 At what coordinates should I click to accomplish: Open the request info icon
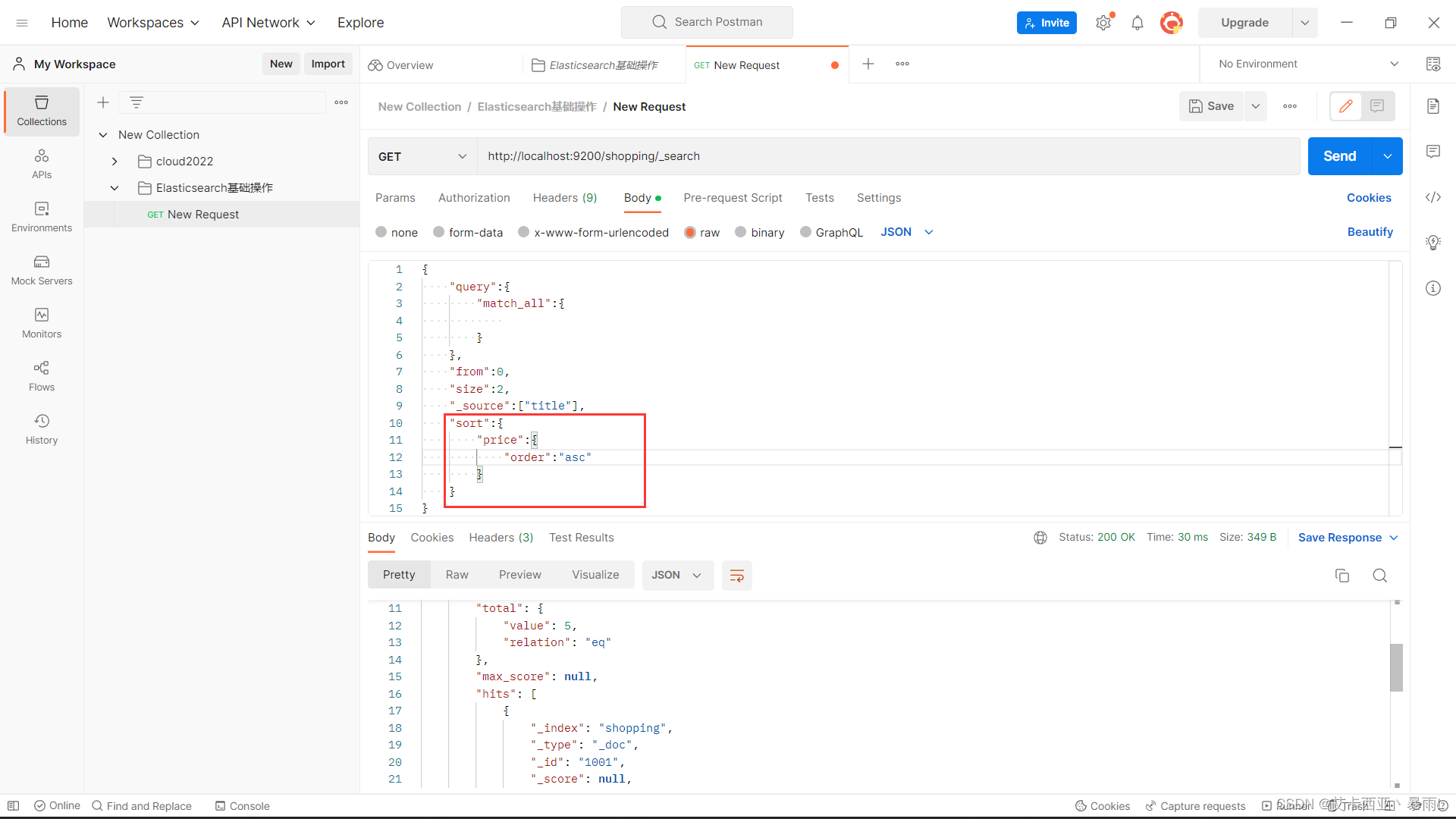(1433, 288)
